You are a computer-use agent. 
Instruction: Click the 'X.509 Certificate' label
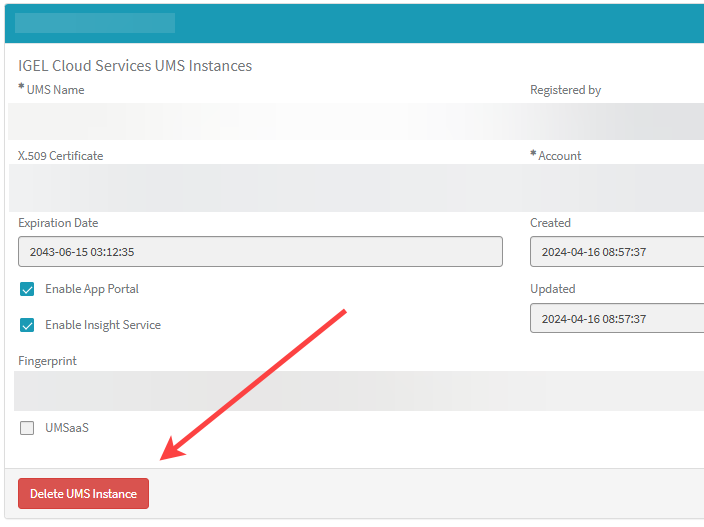tap(60, 156)
